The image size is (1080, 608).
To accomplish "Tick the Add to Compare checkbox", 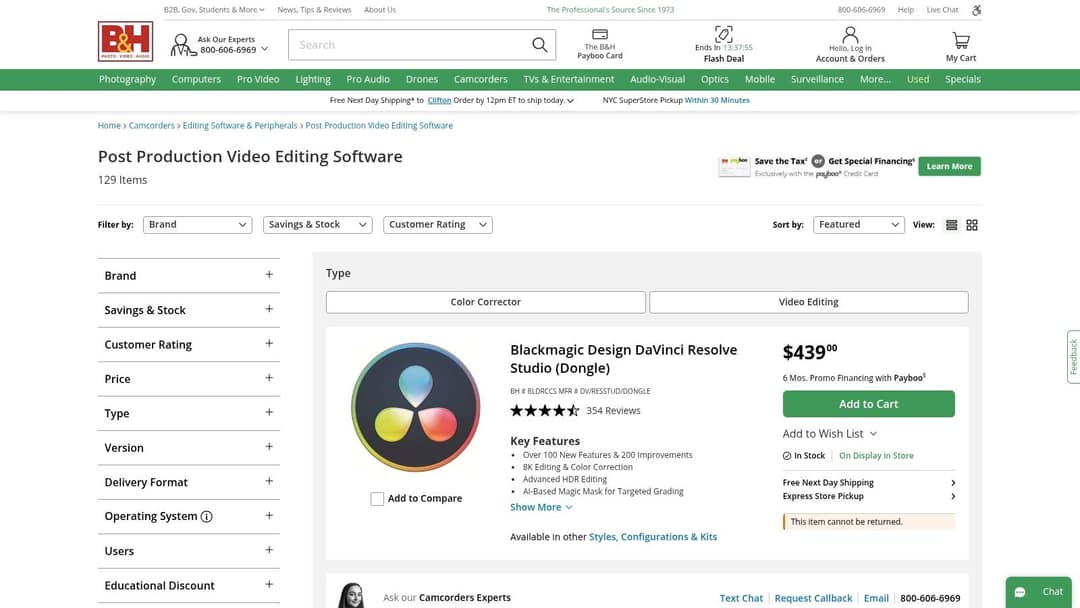I will (x=377, y=499).
